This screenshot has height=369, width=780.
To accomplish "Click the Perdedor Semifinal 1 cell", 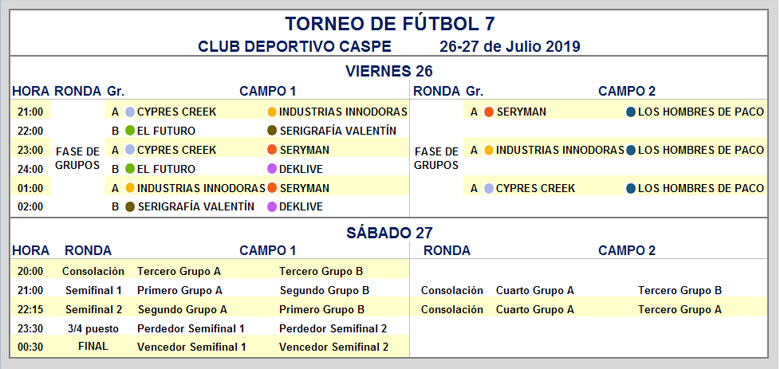I will click(191, 329).
